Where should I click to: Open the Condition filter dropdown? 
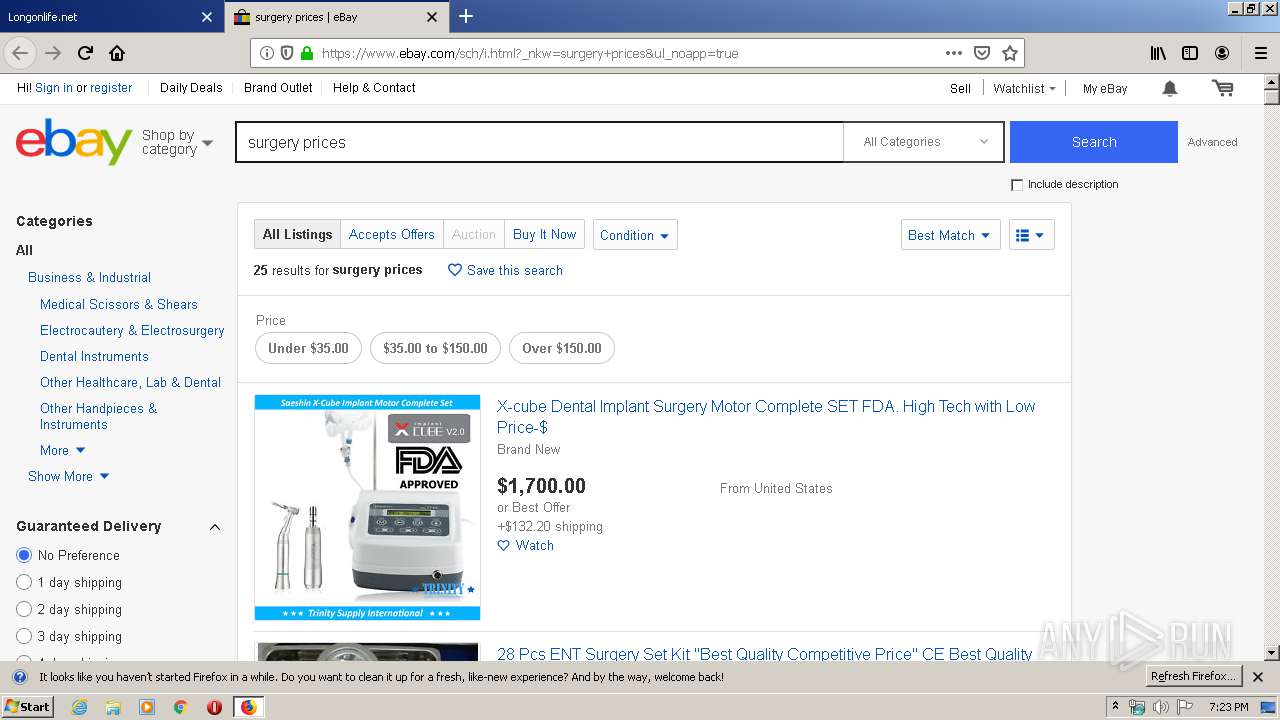pos(635,235)
